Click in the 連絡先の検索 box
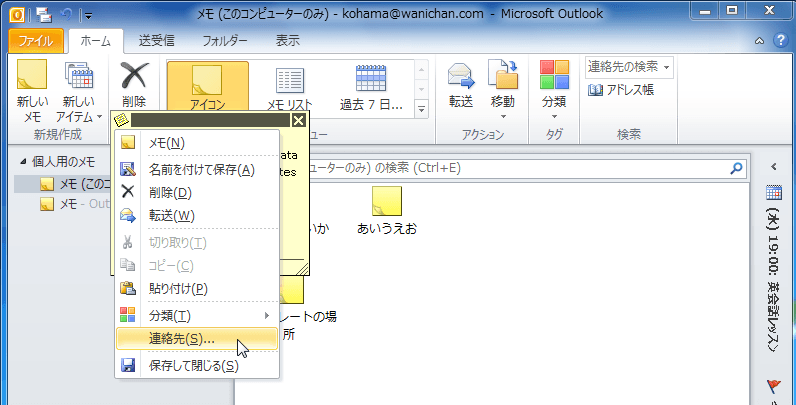Viewport: 796px width, 405px height. click(629, 66)
